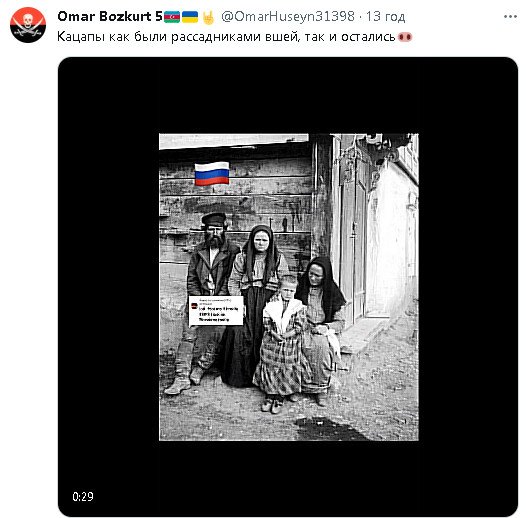The image size is (526, 518).
Task: Play the 0:29 video
Action: (x=288, y=287)
